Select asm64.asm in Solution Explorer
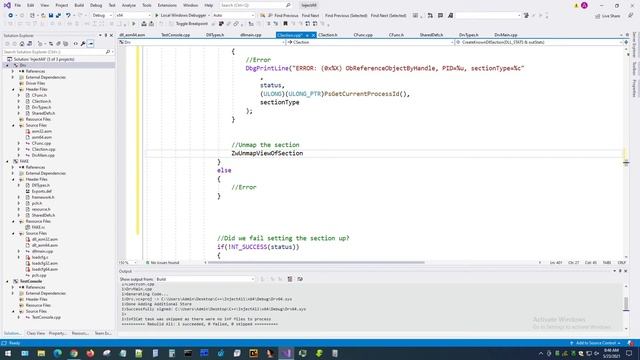The height and width of the screenshot is (360, 640). tap(42, 137)
